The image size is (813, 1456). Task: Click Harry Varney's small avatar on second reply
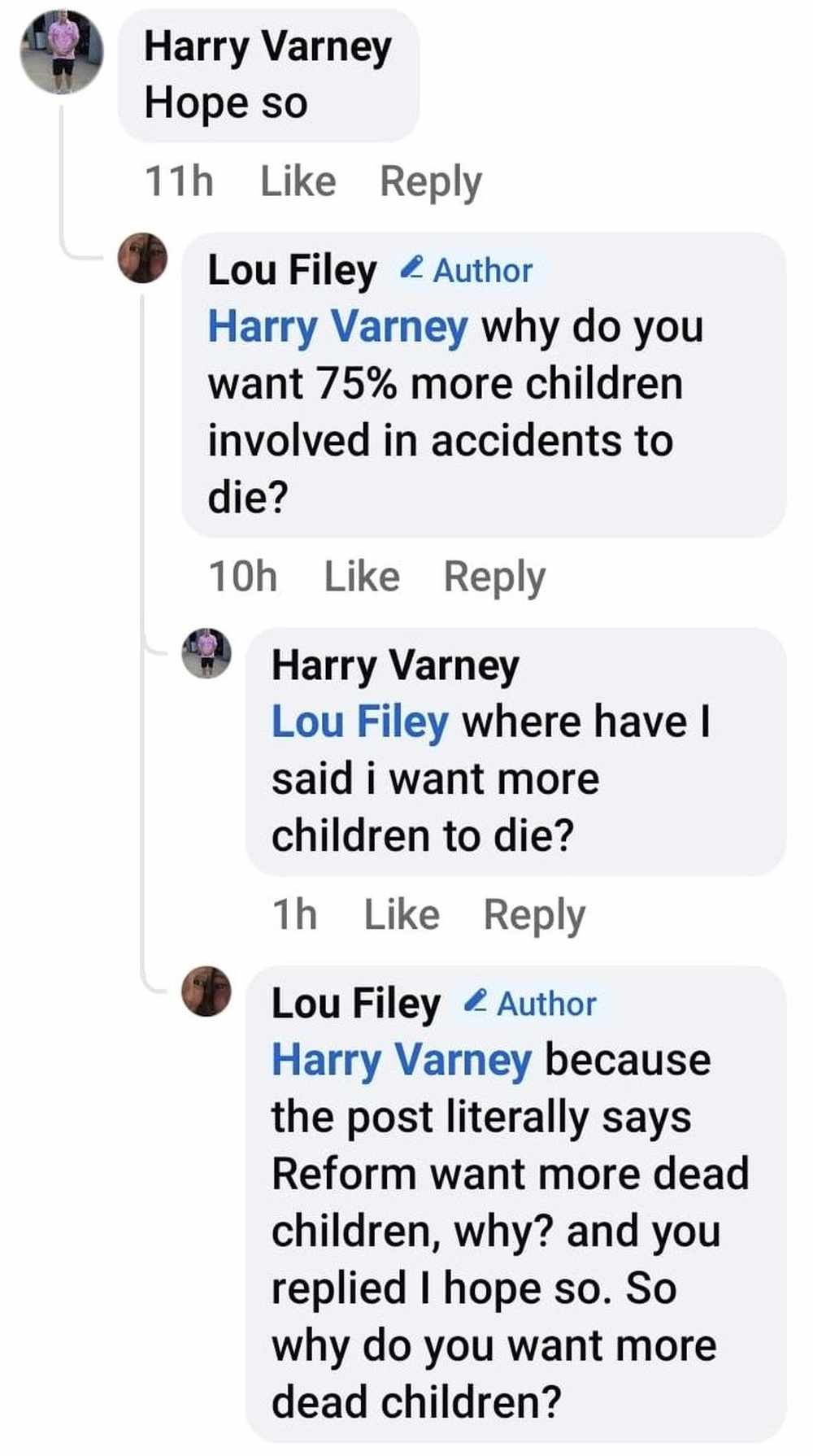[x=207, y=653]
